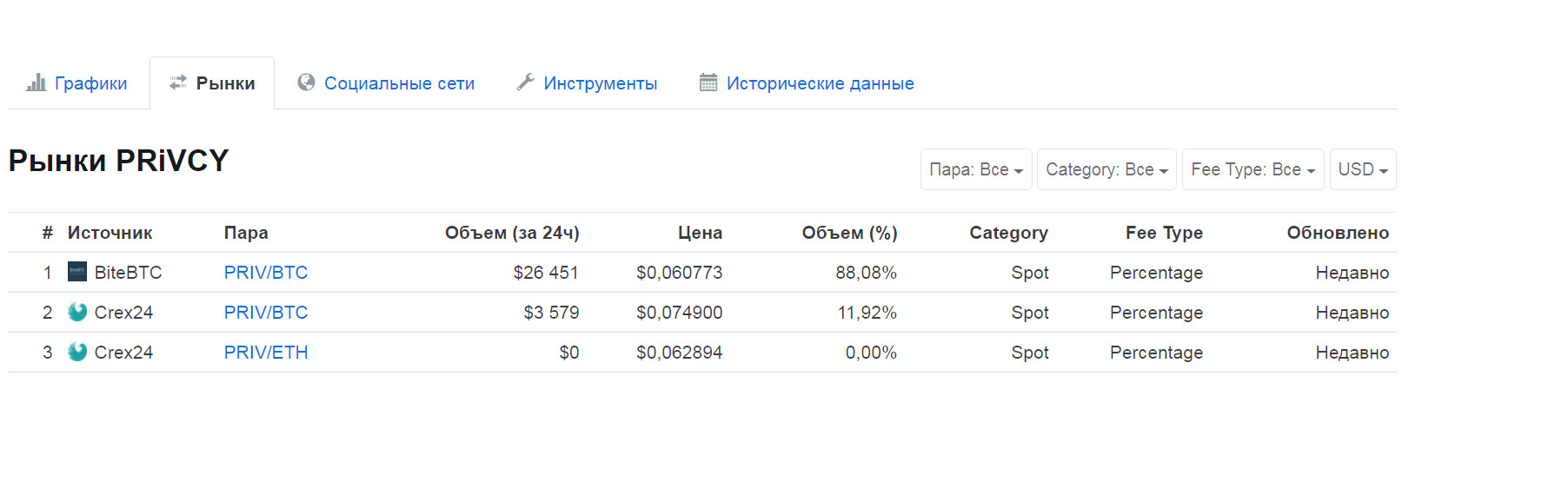Click the Crex24 logo in row 3
Viewport: 1568px width, 495px height.
(x=77, y=352)
